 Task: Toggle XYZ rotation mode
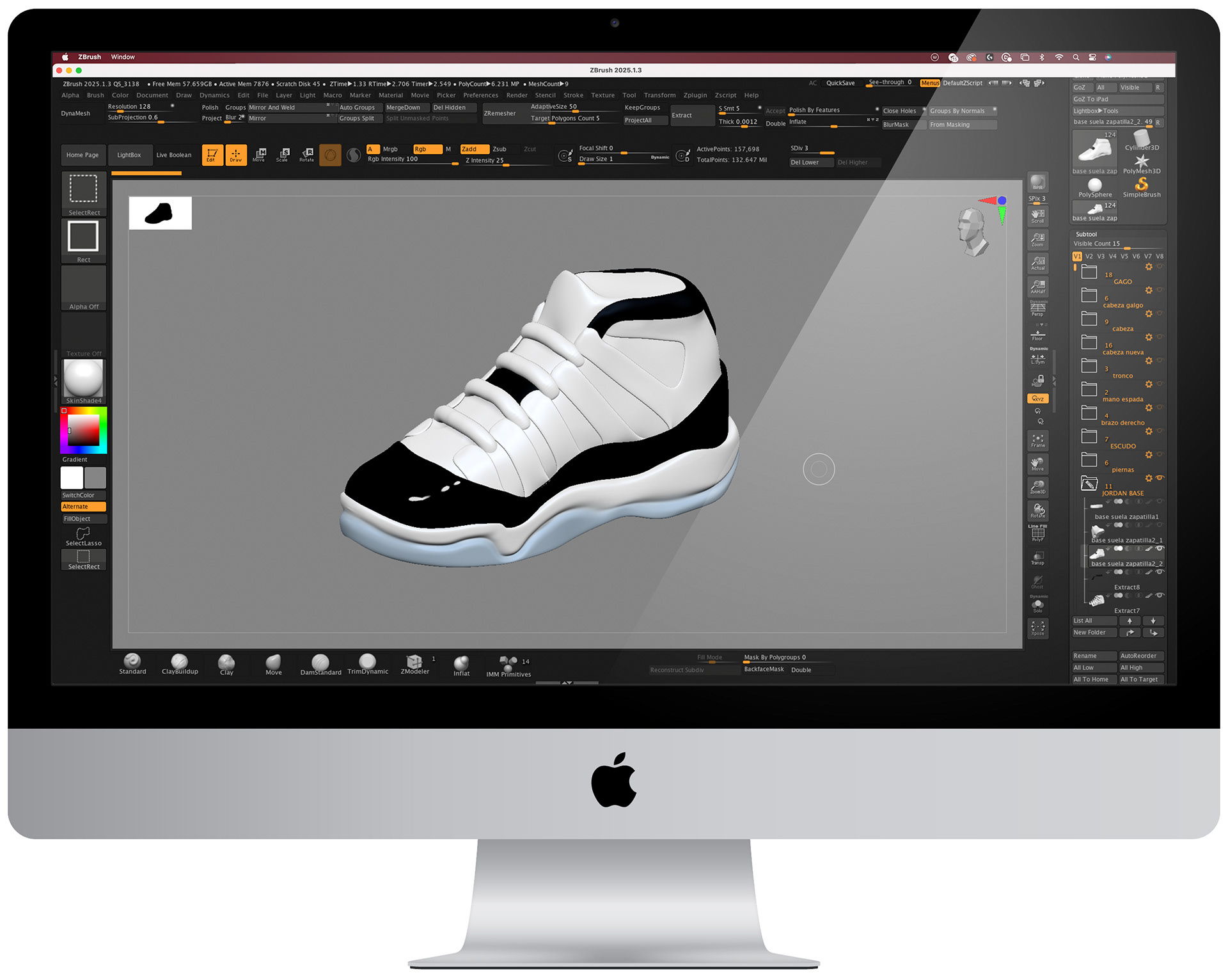(1037, 399)
